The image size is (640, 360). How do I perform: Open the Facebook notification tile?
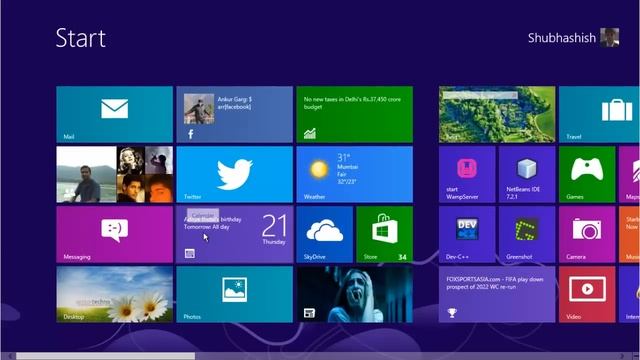click(234, 114)
